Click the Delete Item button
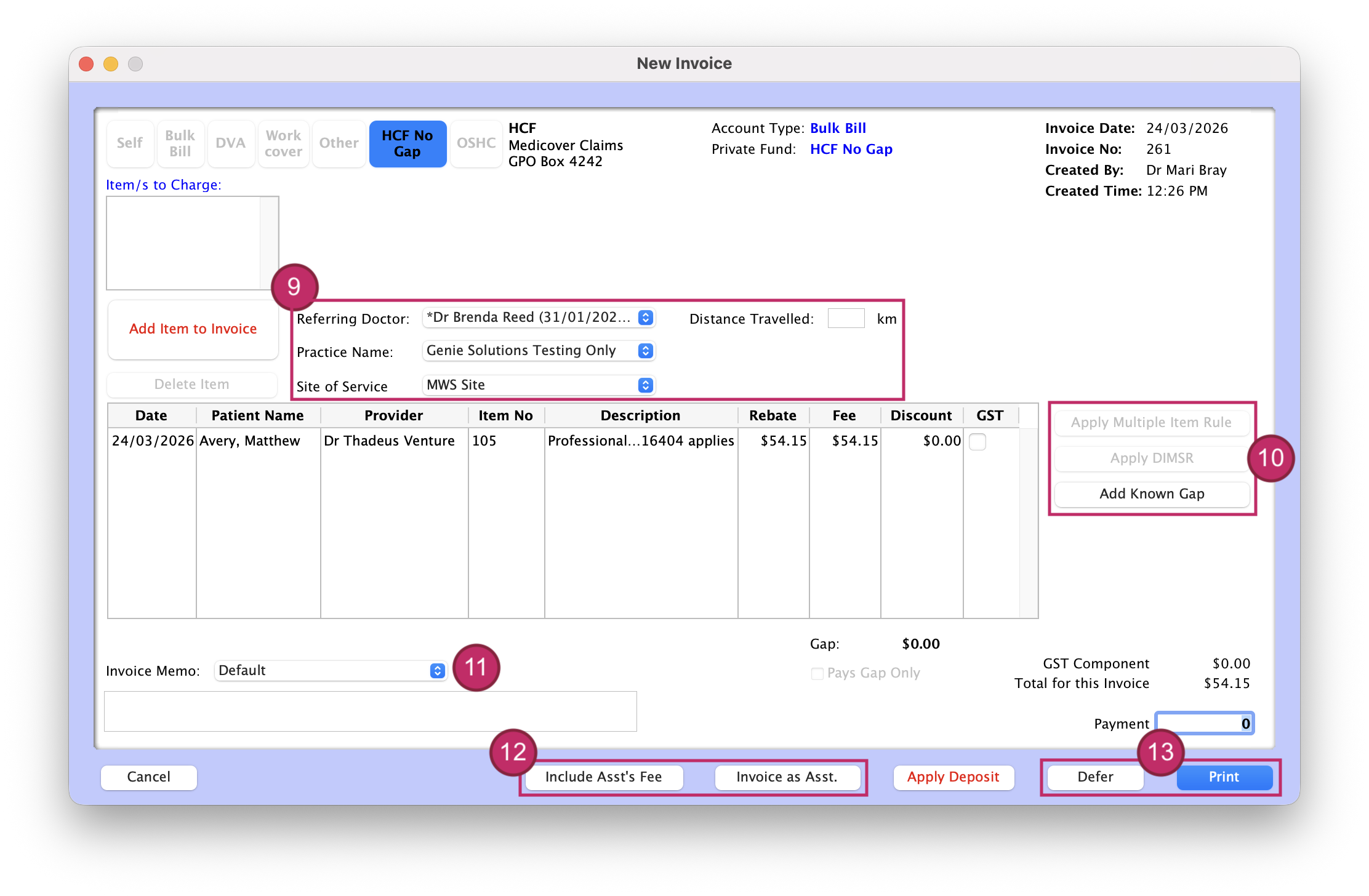Screen dimensions: 1369x896 click(x=192, y=385)
